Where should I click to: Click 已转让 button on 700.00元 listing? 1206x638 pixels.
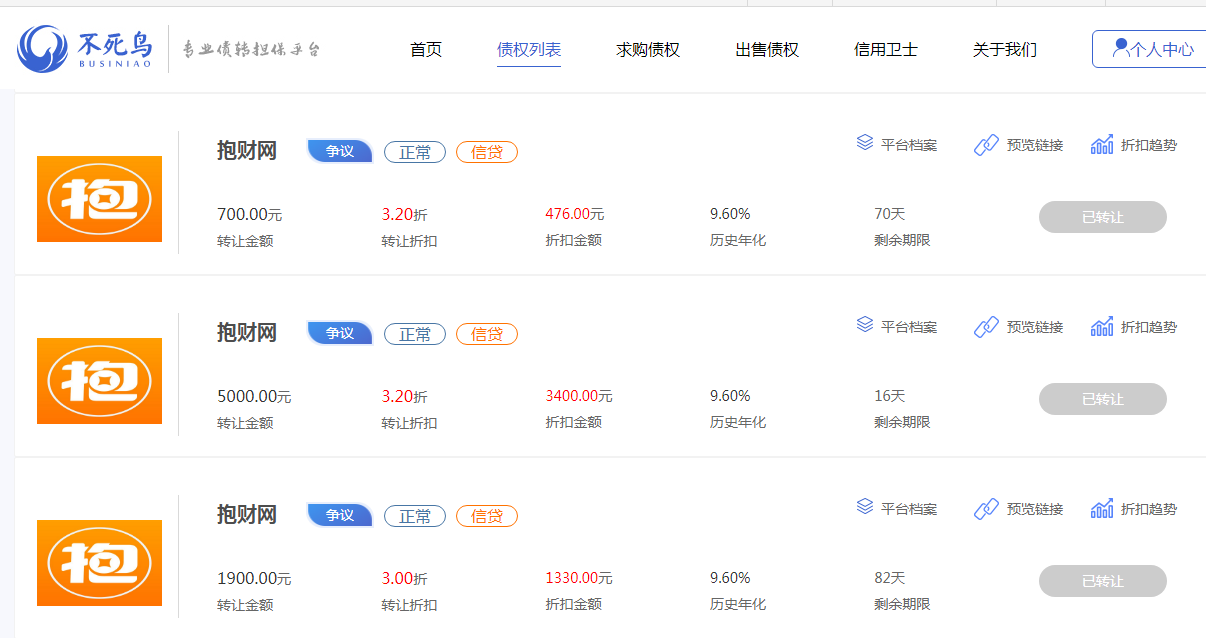pos(1103,217)
